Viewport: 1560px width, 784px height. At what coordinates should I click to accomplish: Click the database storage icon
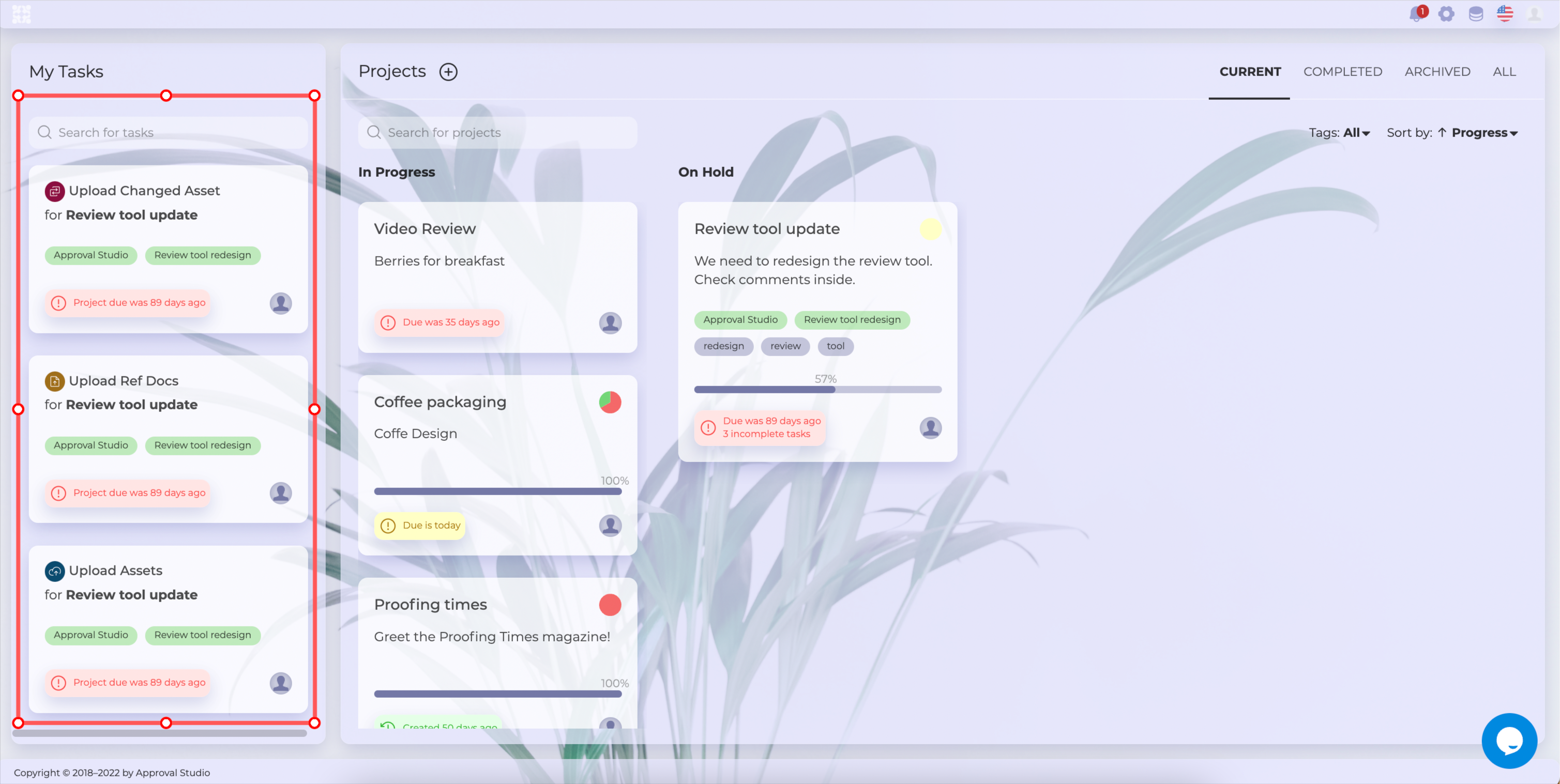(1476, 13)
